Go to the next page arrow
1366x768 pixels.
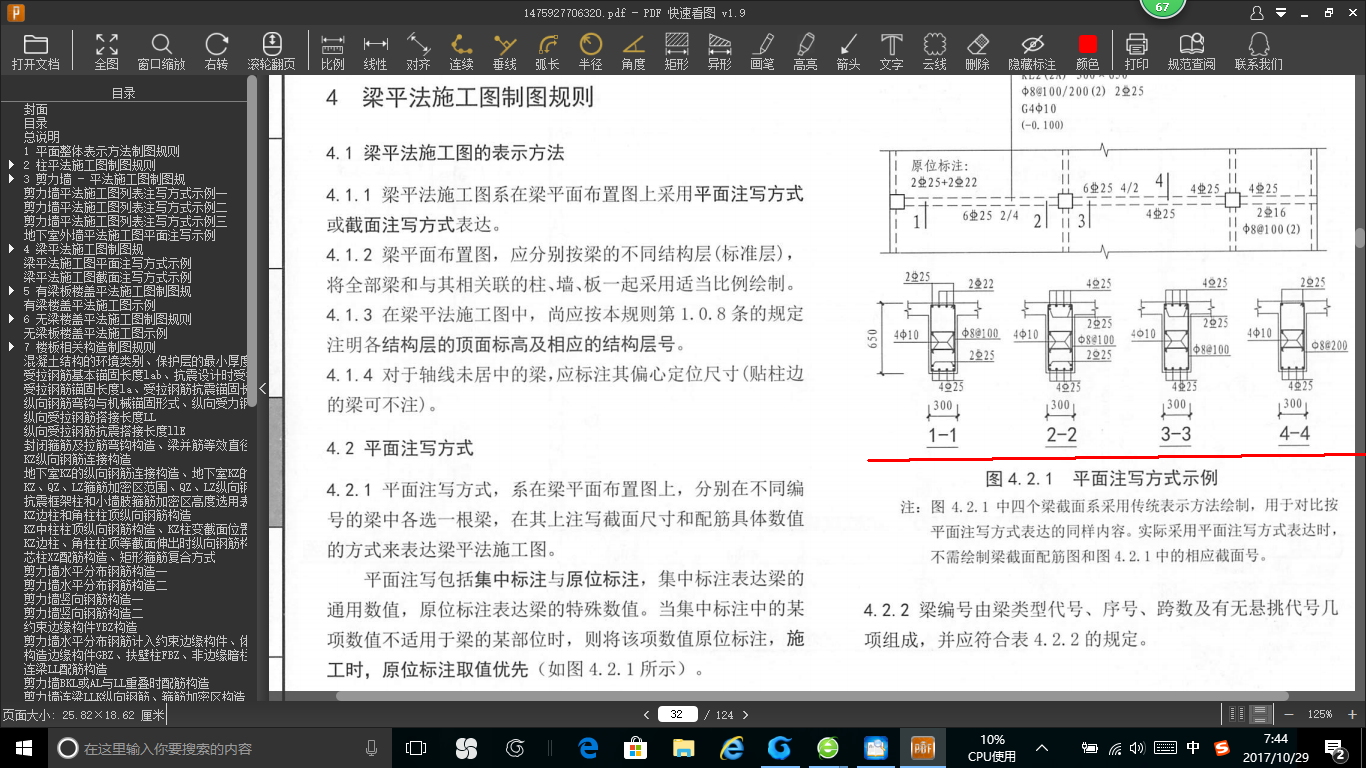tap(746, 715)
